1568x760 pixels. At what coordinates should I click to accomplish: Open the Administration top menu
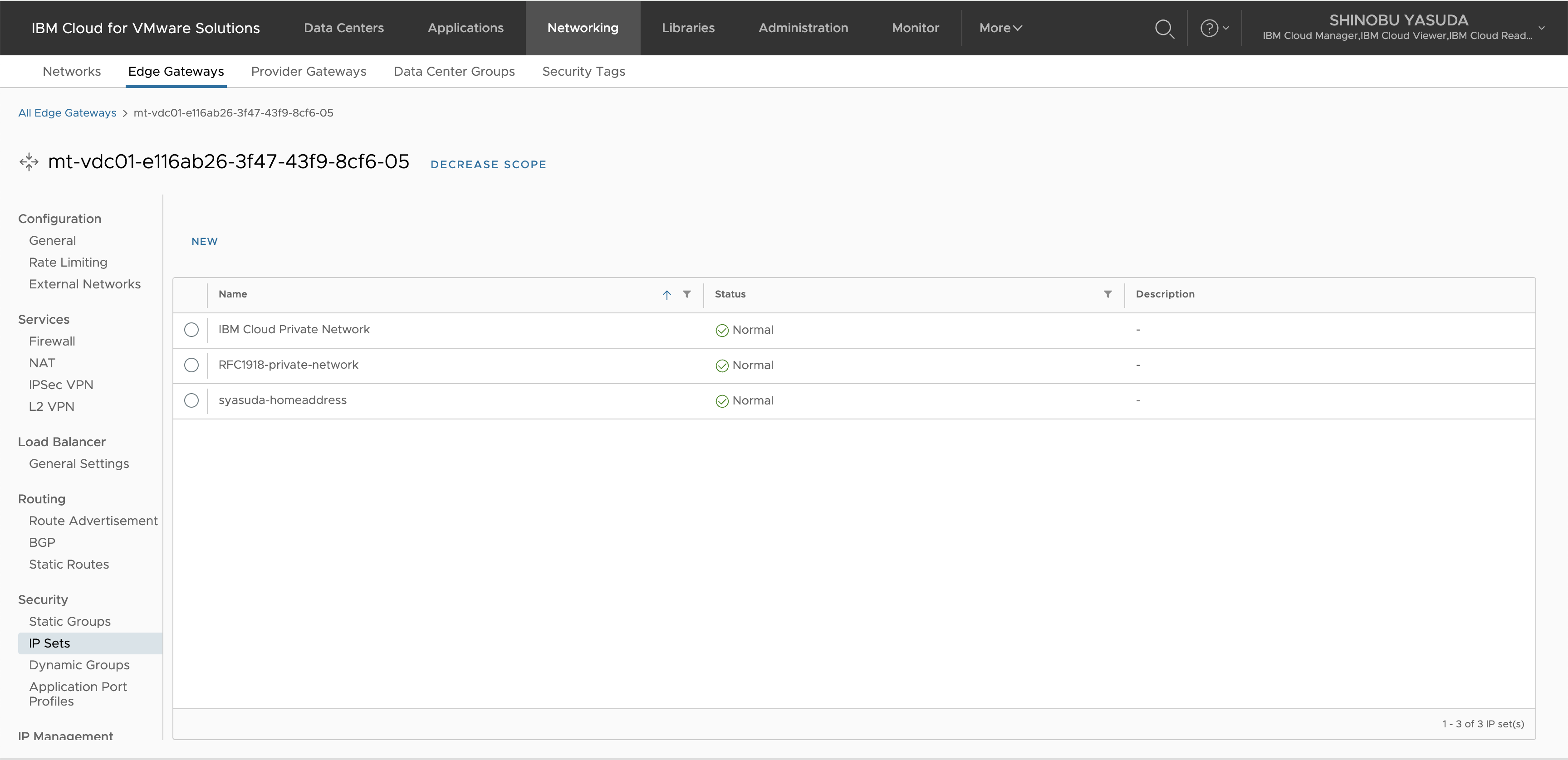click(x=803, y=28)
